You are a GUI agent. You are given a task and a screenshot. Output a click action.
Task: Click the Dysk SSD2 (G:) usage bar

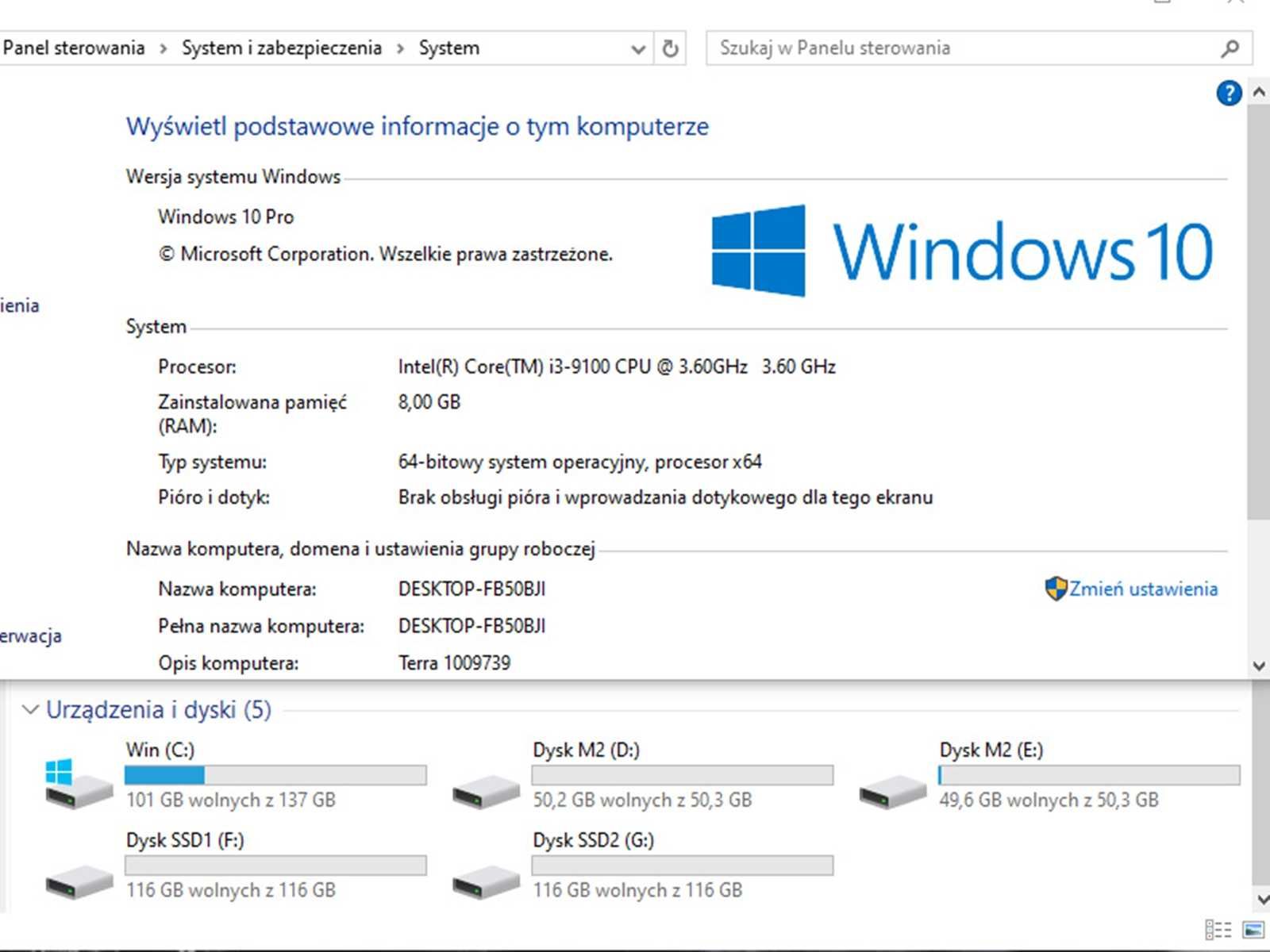click(683, 866)
